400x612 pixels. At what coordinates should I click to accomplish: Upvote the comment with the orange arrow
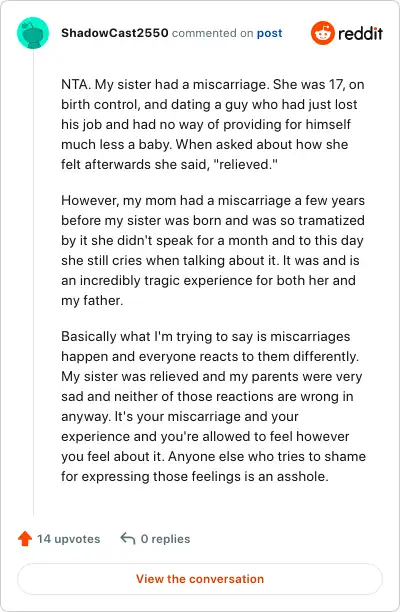pyautogui.click(x=25, y=539)
